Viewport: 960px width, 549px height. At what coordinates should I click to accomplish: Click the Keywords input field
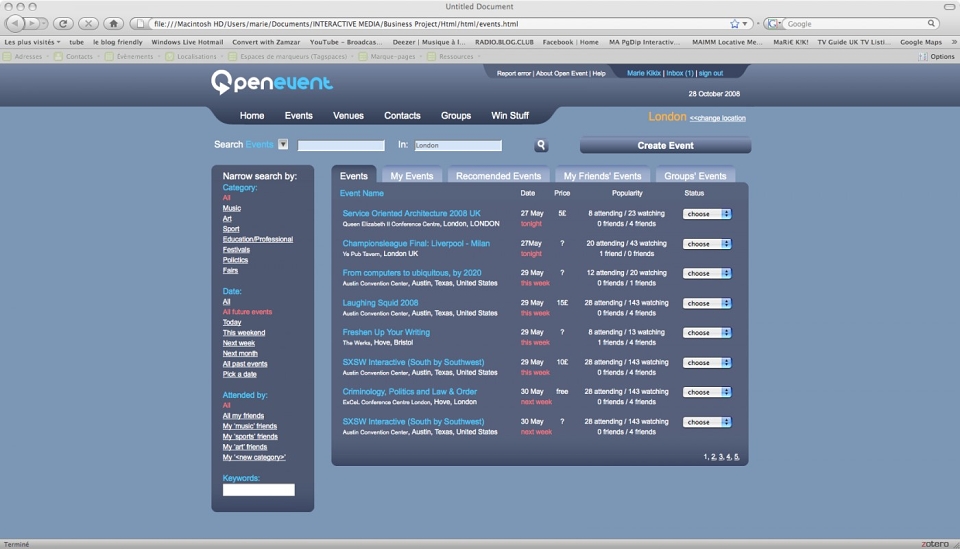(x=258, y=490)
